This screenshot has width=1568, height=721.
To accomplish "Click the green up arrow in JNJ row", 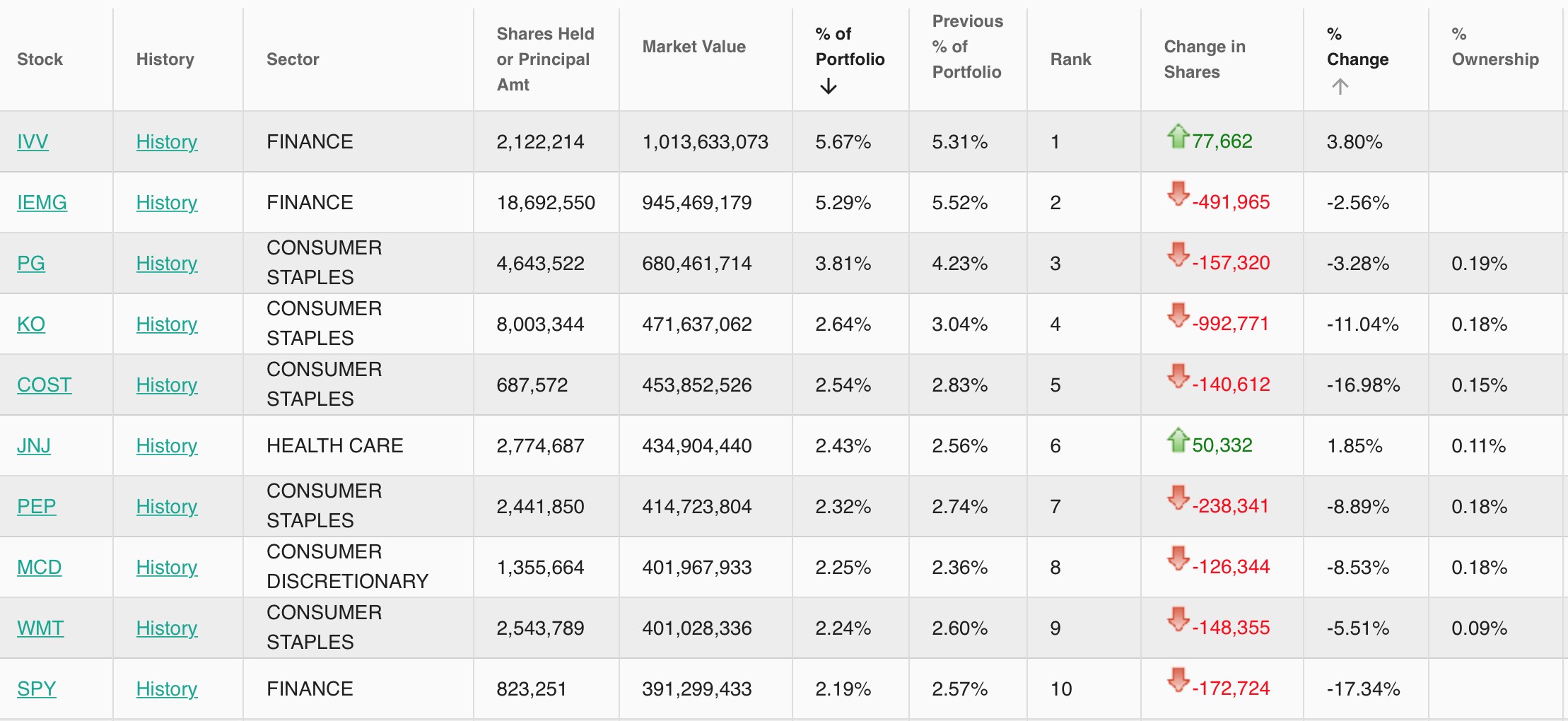I will [1178, 440].
